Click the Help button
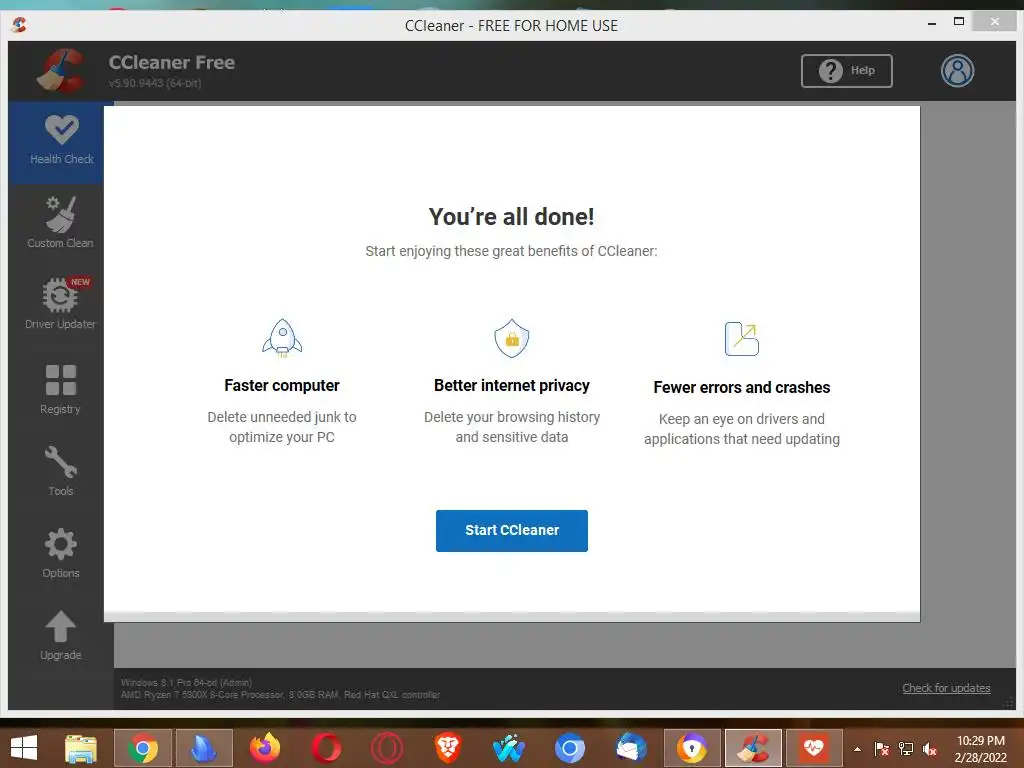The width and height of the screenshot is (1024, 768). click(x=847, y=71)
